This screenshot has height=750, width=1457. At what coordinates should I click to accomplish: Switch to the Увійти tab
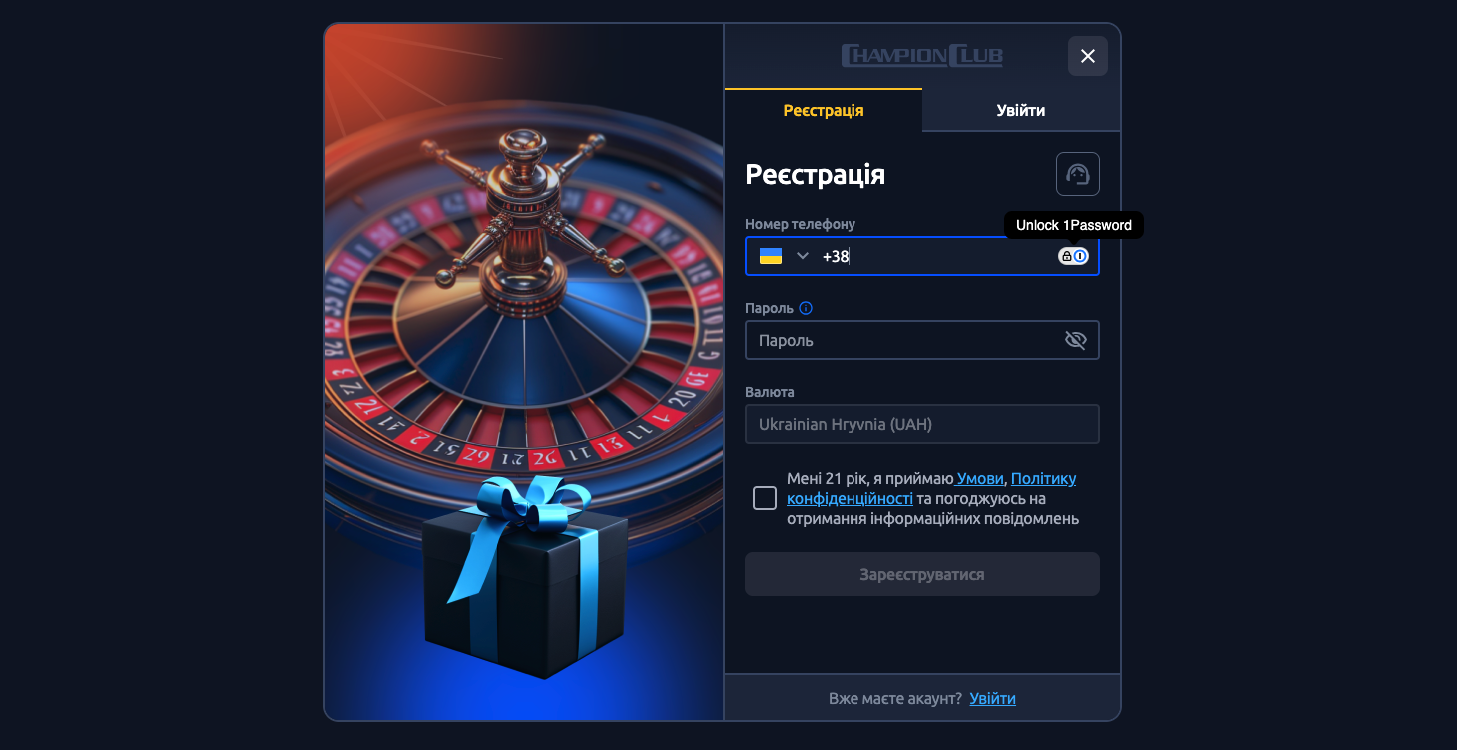1021,110
